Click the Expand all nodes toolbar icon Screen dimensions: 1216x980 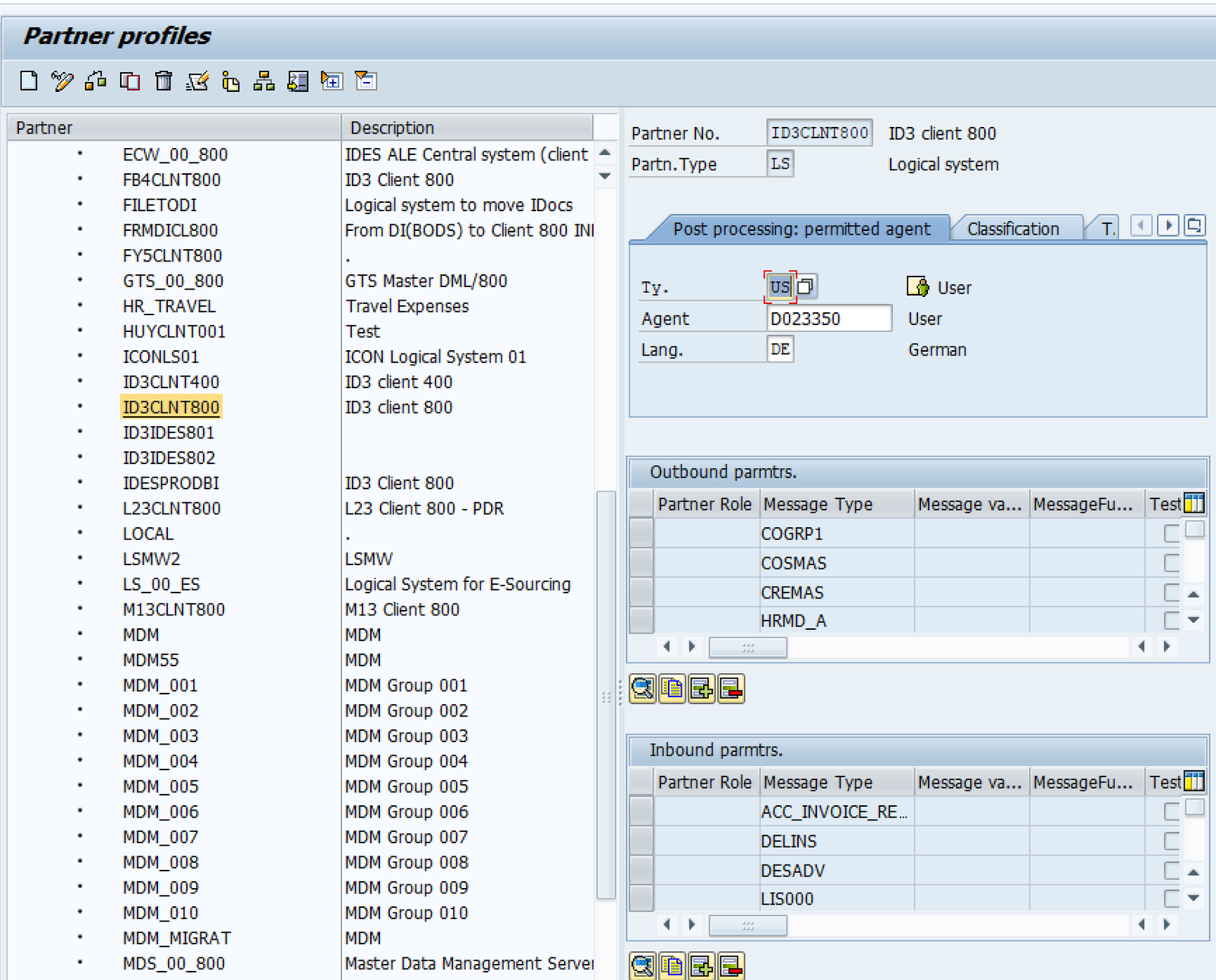tap(331, 81)
